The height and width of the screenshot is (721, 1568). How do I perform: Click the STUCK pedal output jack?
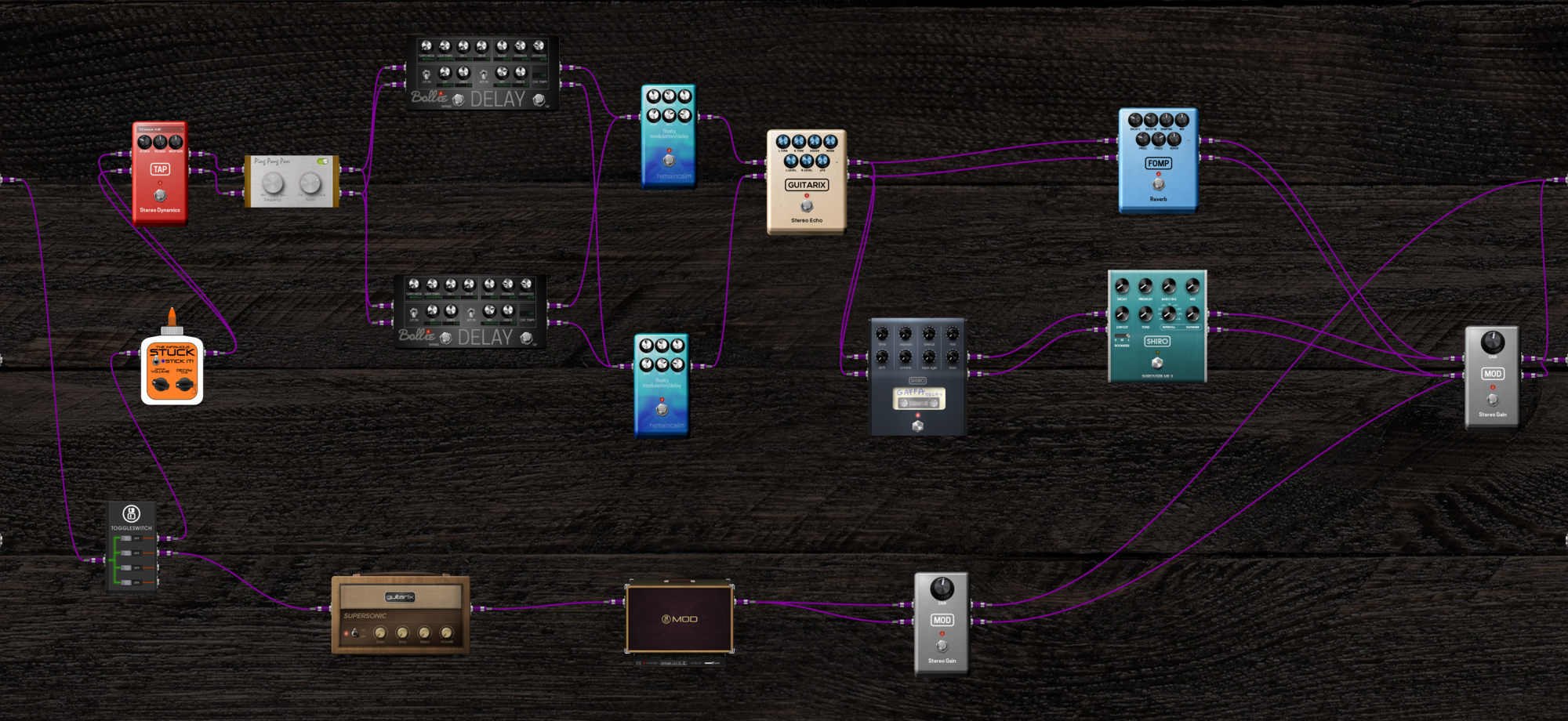coord(212,353)
